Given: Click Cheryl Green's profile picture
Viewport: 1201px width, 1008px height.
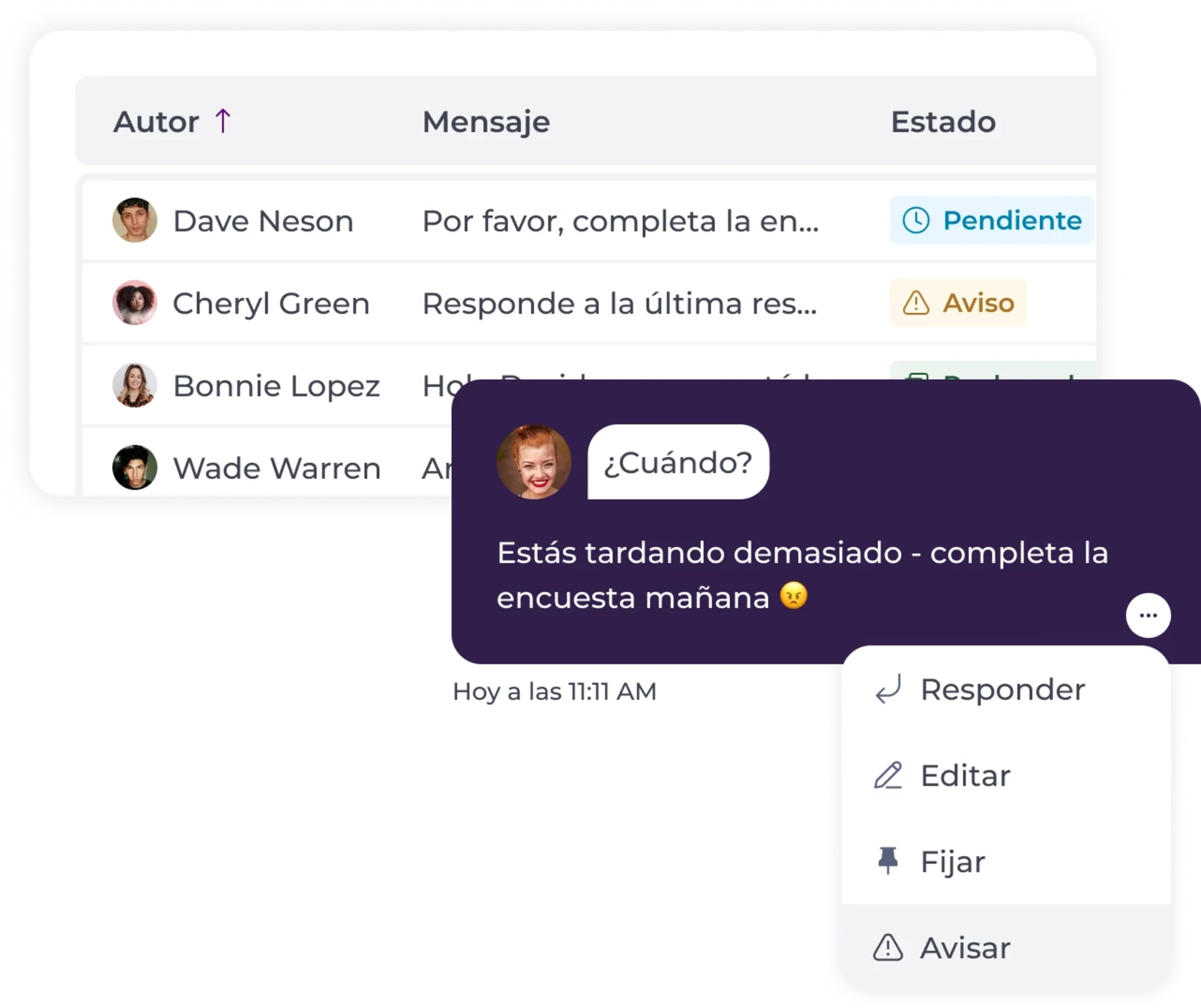Looking at the screenshot, I should coord(134,303).
